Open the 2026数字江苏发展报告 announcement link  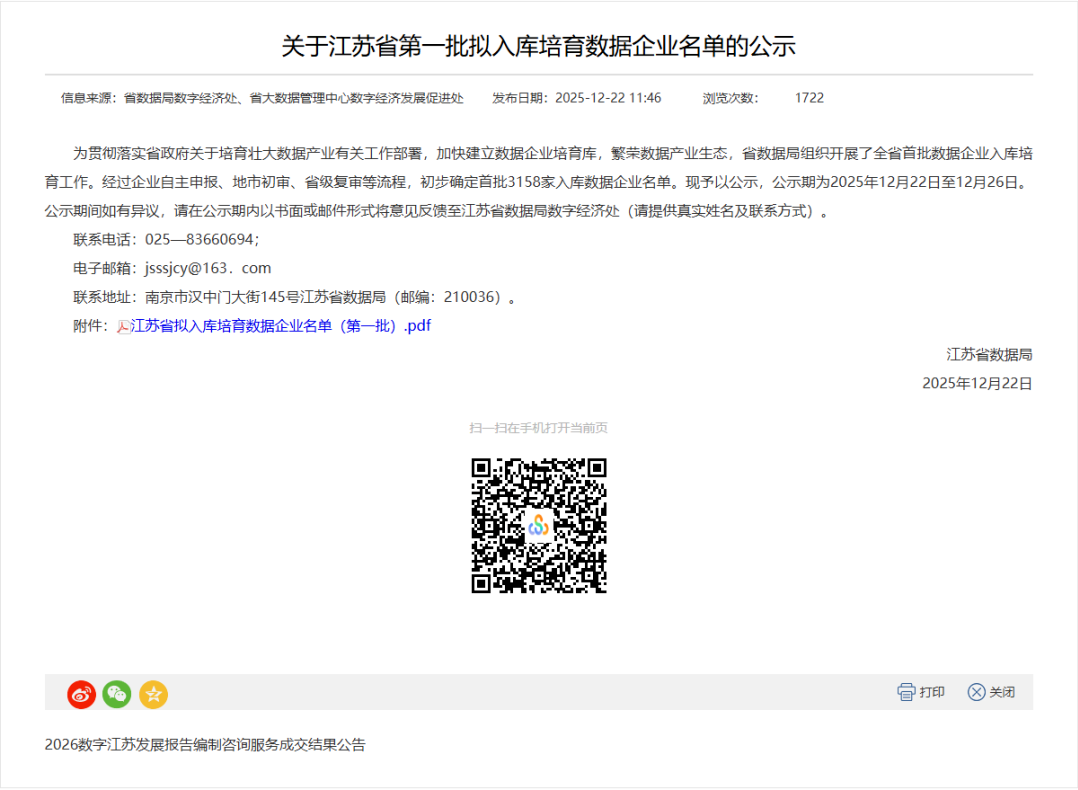[x=205, y=745]
